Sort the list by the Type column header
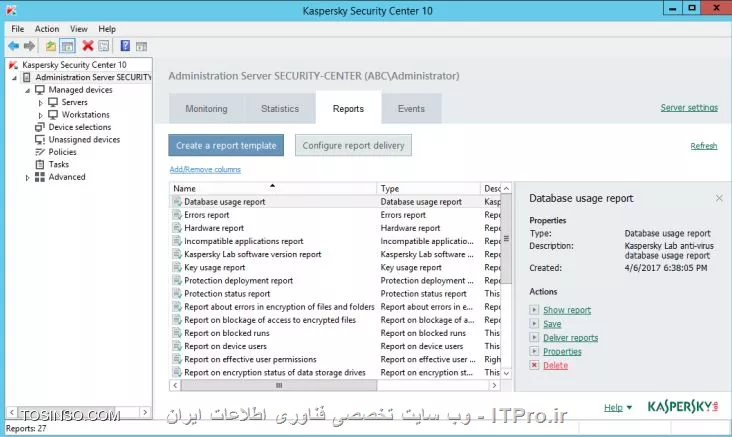Screen dimensions: 732x437 [x=428, y=188]
